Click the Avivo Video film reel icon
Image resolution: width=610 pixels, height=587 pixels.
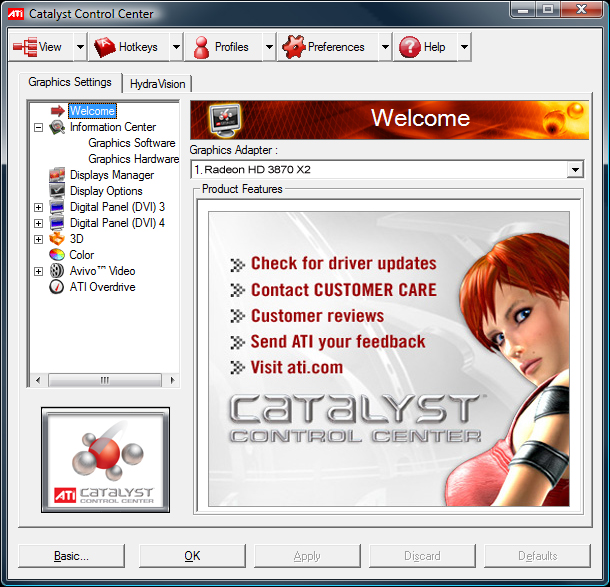click(57, 271)
